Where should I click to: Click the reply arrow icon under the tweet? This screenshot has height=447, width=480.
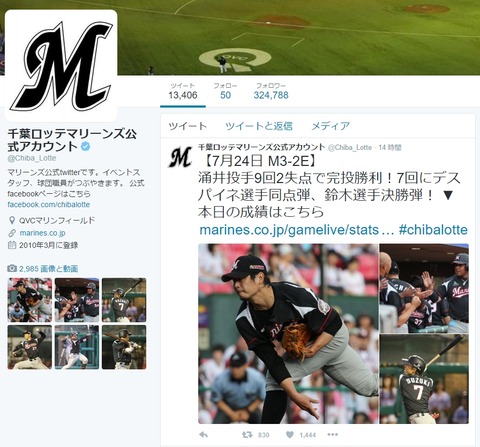click(x=204, y=435)
